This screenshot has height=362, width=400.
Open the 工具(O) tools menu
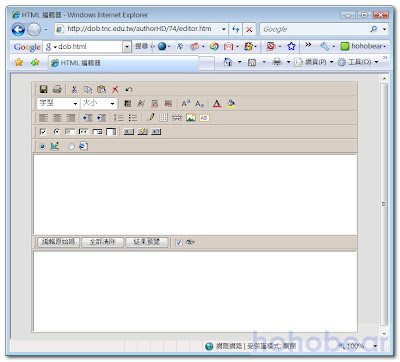pyautogui.click(x=359, y=62)
